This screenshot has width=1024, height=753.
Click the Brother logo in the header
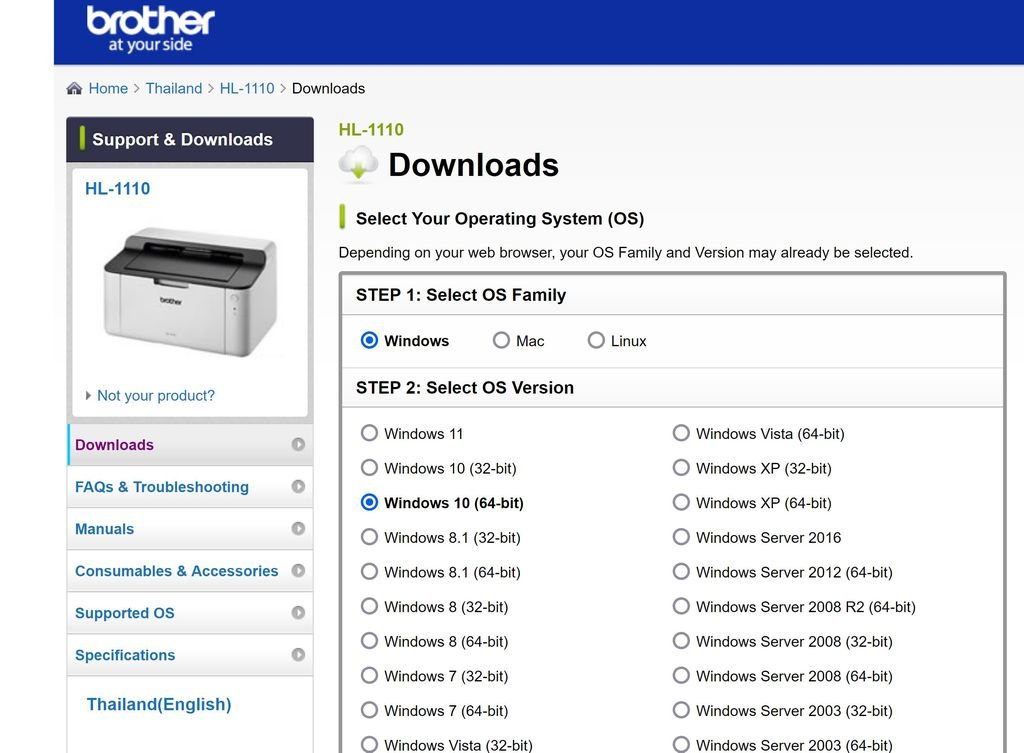150,29
